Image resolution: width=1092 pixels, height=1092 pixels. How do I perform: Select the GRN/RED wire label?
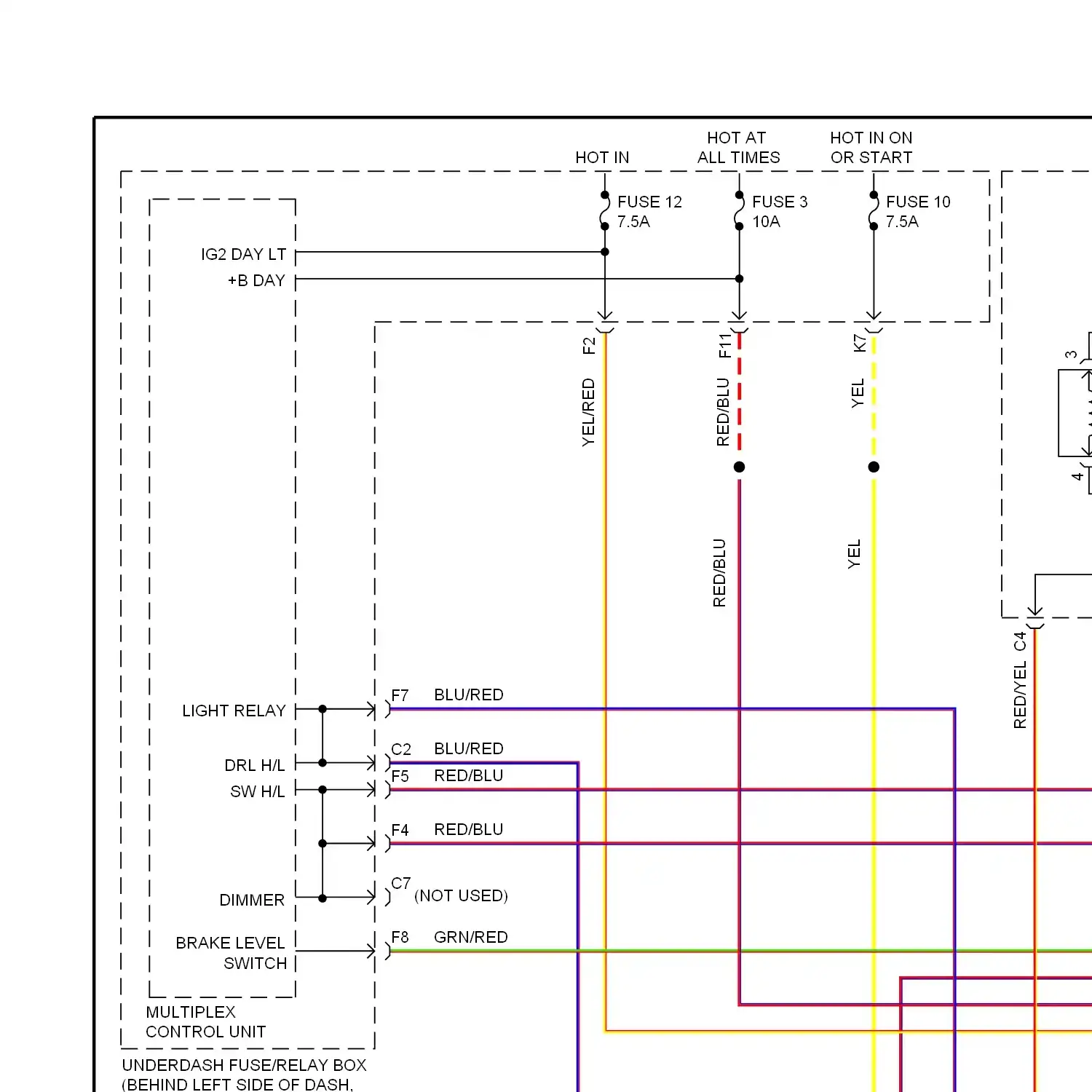pos(471,937)
